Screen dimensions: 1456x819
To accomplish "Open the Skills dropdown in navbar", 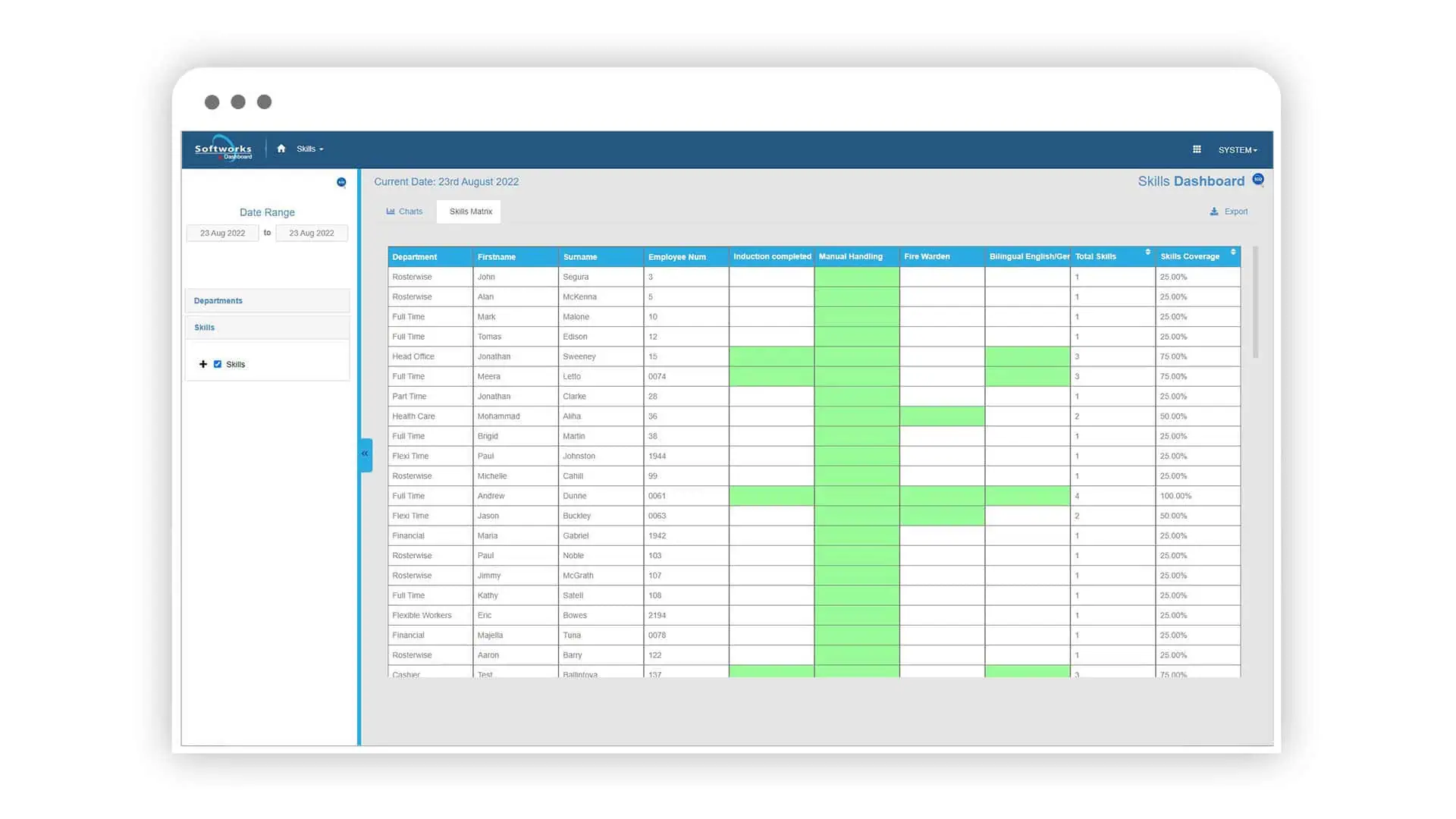I will point(309,149).
